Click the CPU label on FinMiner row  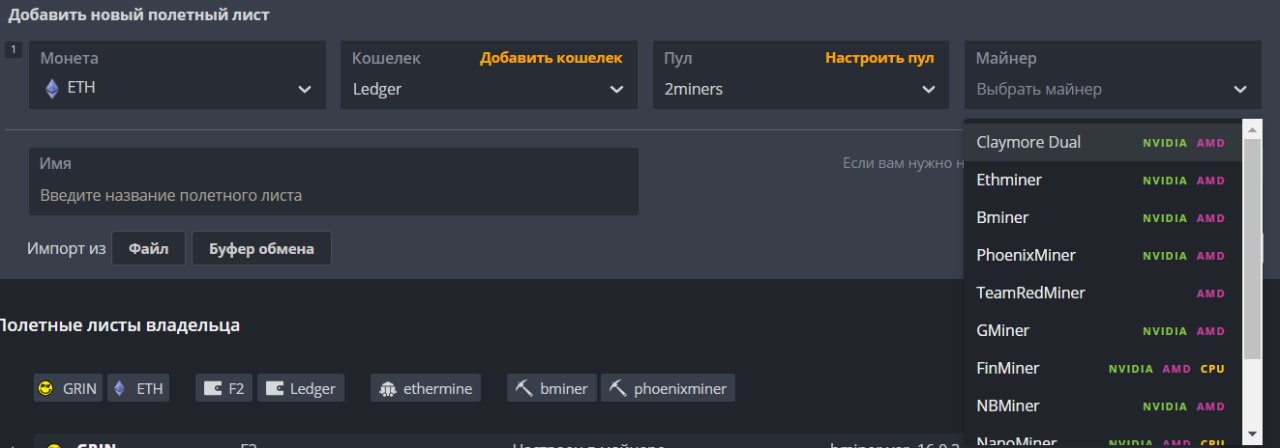[1212, 369]
